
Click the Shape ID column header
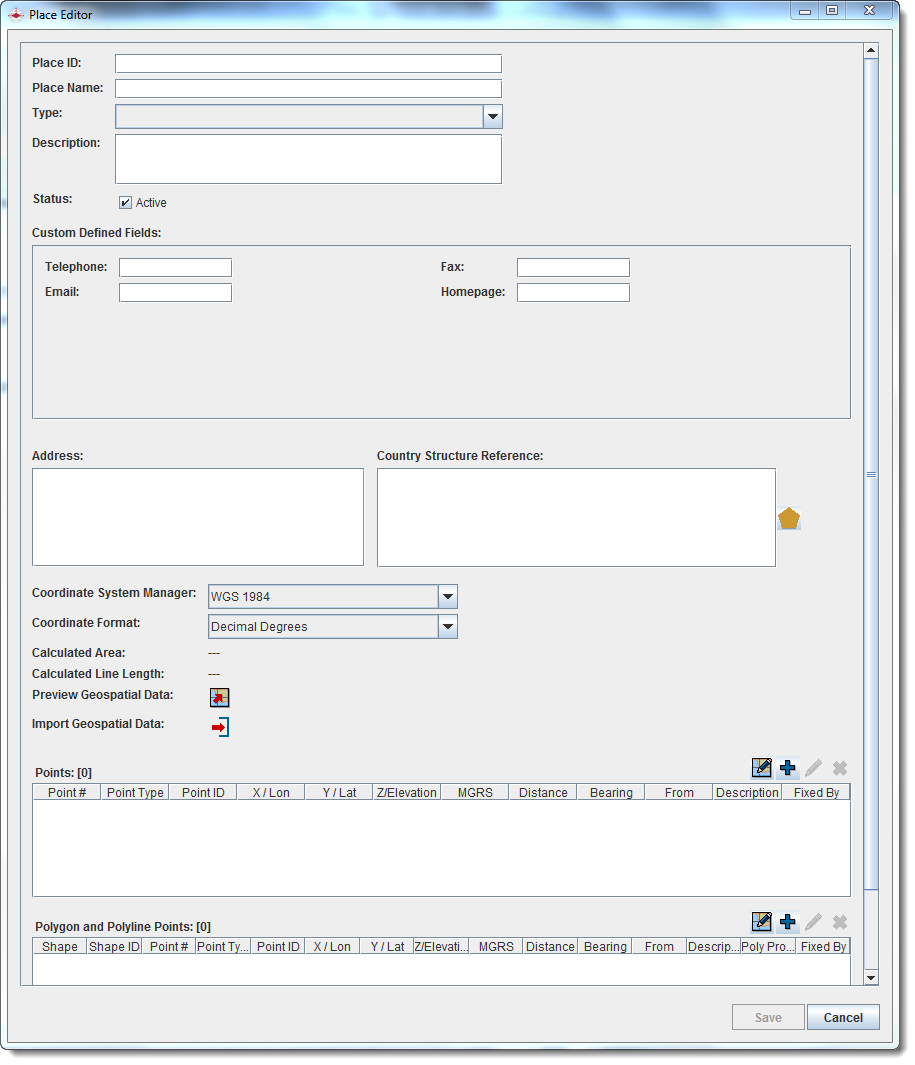coord(114,947)
